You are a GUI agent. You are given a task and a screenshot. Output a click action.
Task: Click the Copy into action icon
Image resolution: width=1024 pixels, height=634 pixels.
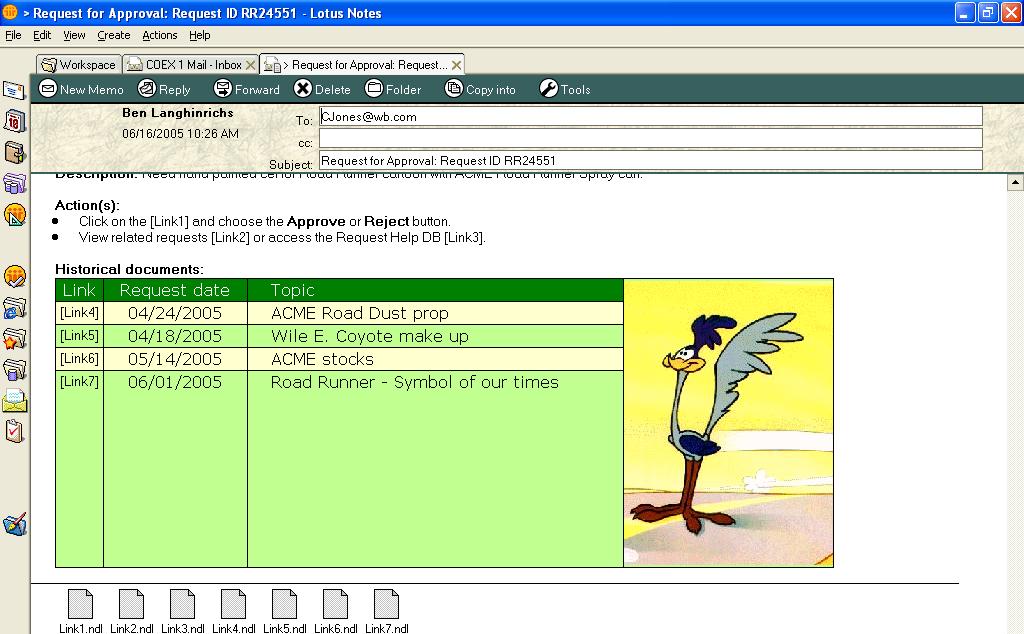point(454,88)
